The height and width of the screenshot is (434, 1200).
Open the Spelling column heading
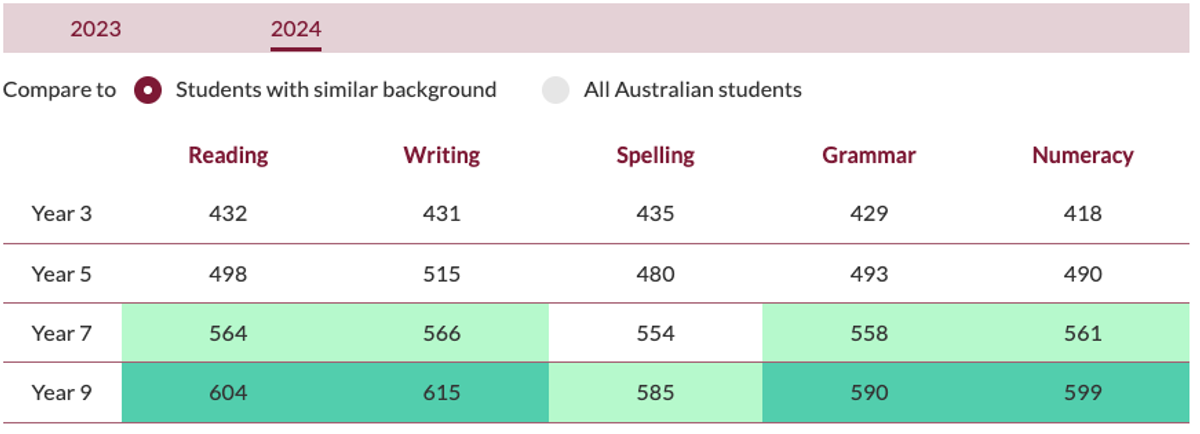tap(655, 155)
